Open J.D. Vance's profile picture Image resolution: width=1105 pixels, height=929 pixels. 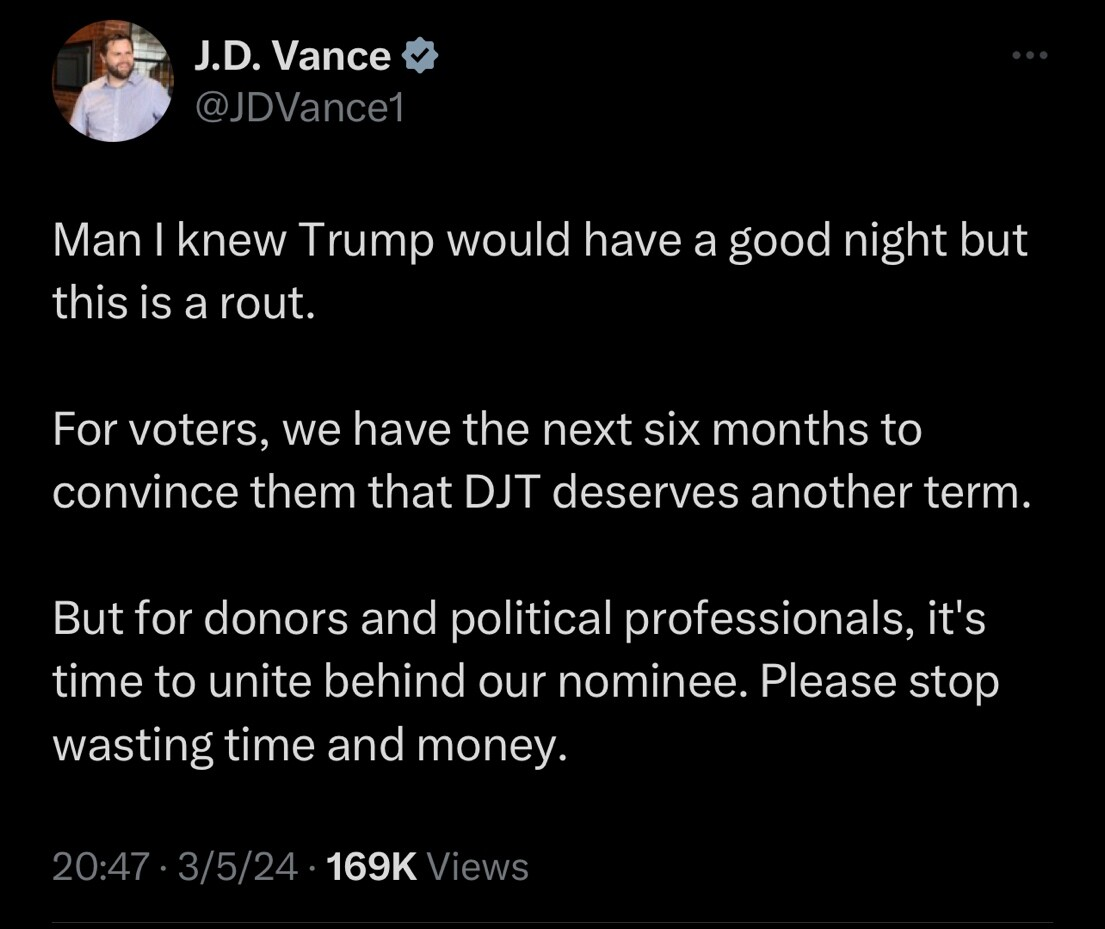[x=113, y=81]
